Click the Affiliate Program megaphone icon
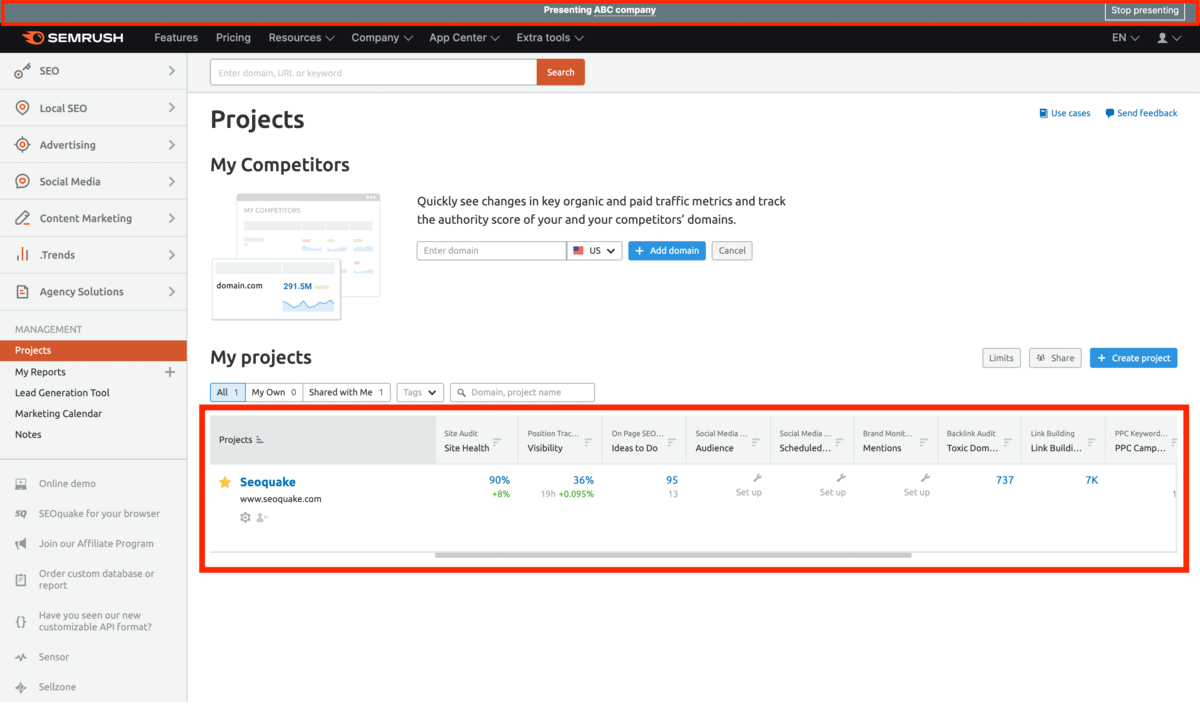Viewport: 1200px width, 709px height. [x=21, y=544]
